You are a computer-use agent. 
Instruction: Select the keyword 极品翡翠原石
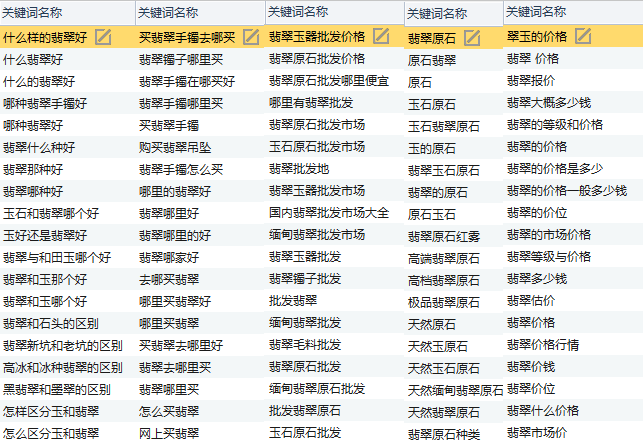(x=443, y=302)
